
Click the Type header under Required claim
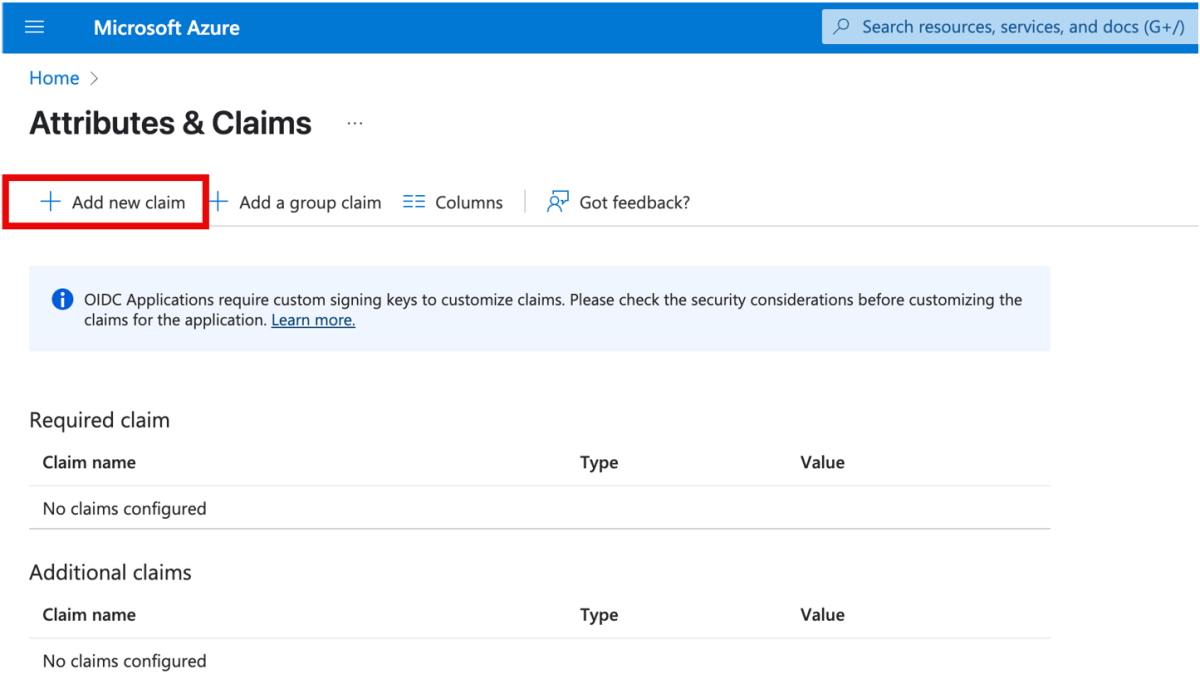(x=599, y=462)
